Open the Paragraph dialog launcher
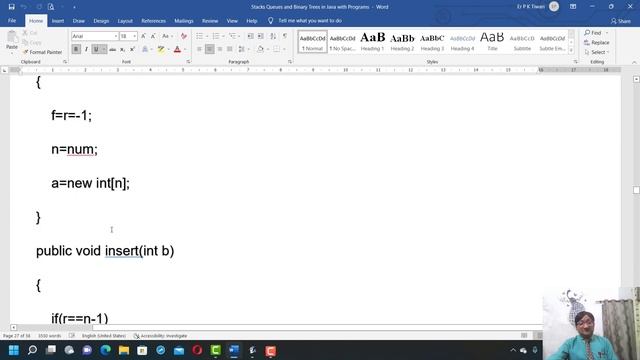Viewport: 640px width, 360px height. pyautogui.click(x=290, y=62)
